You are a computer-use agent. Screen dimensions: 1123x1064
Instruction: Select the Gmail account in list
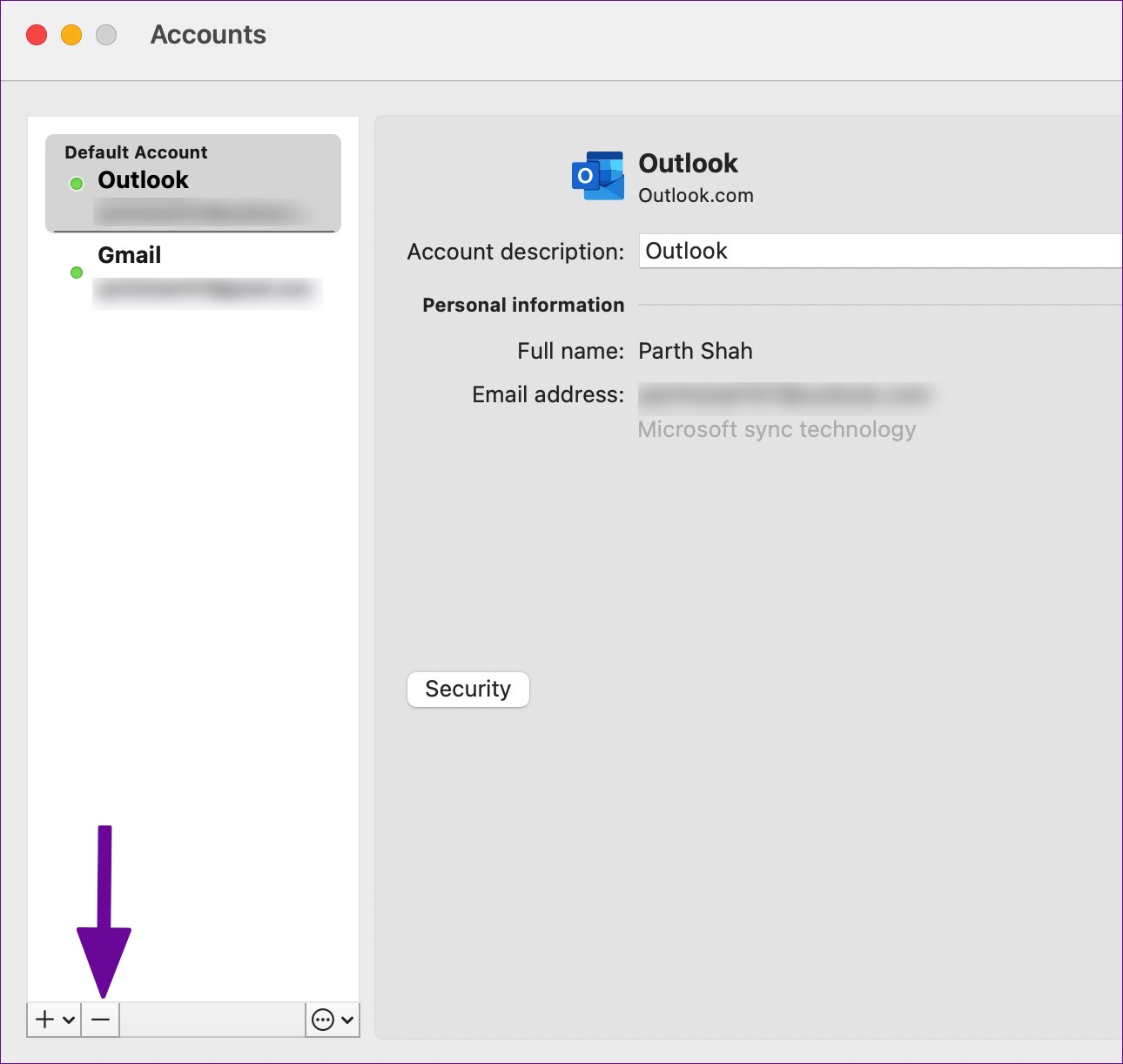[x=193, y=273]
